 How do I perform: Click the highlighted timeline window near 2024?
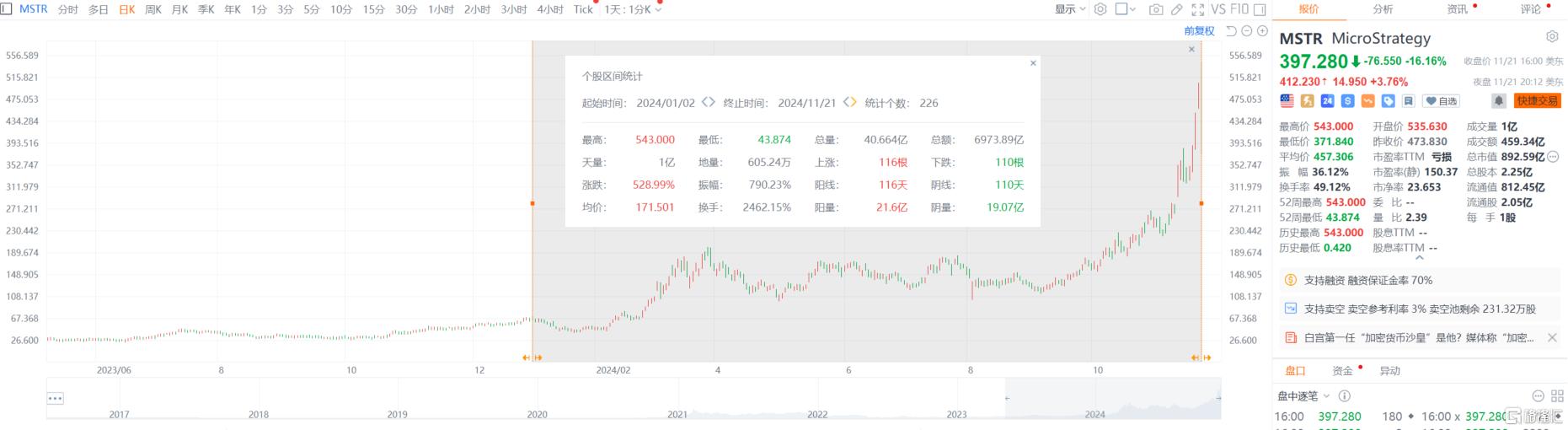(1113, 399)
